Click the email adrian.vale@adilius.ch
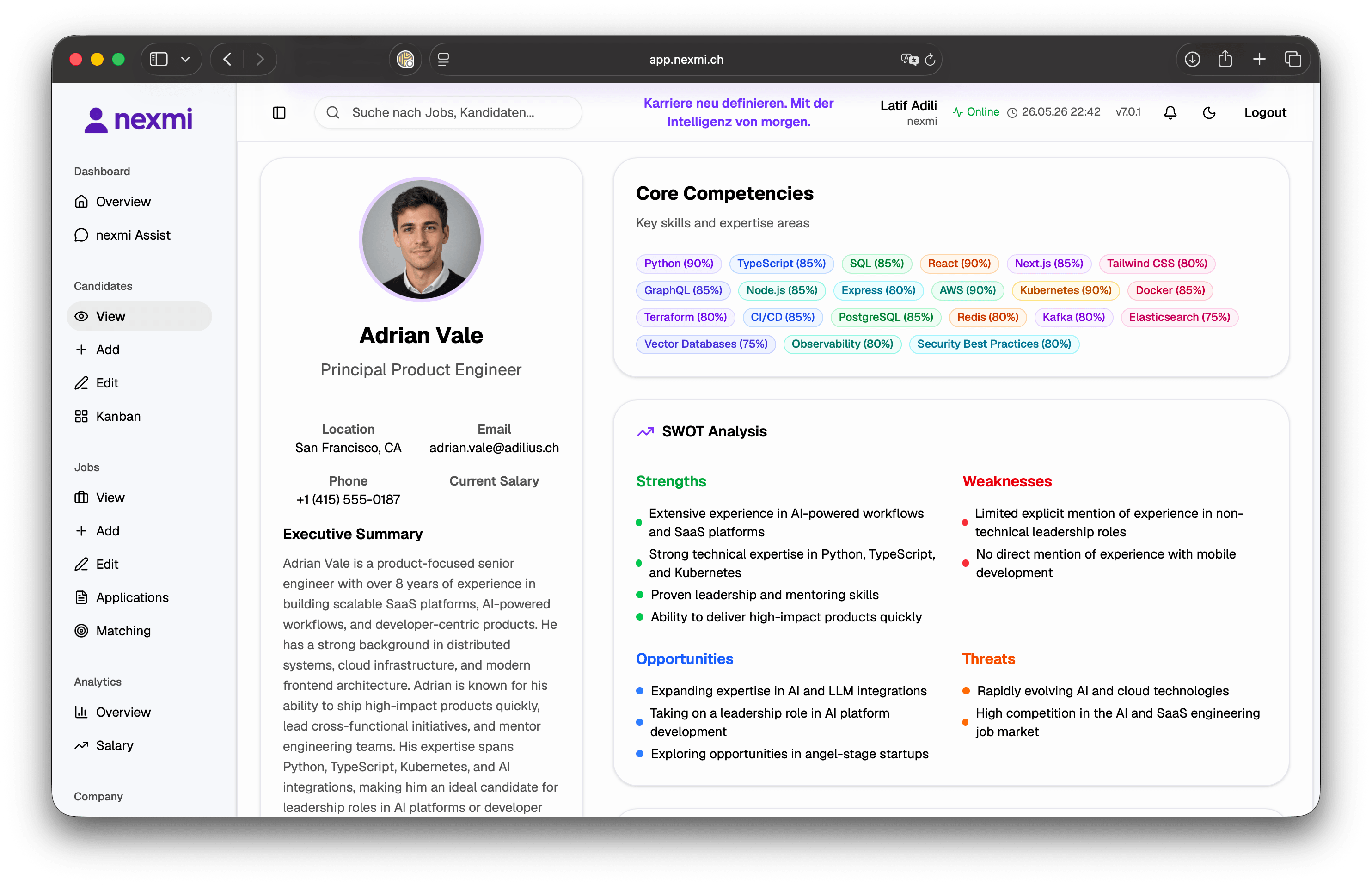Screen dimensions: 1372x885 click(494, 448)
